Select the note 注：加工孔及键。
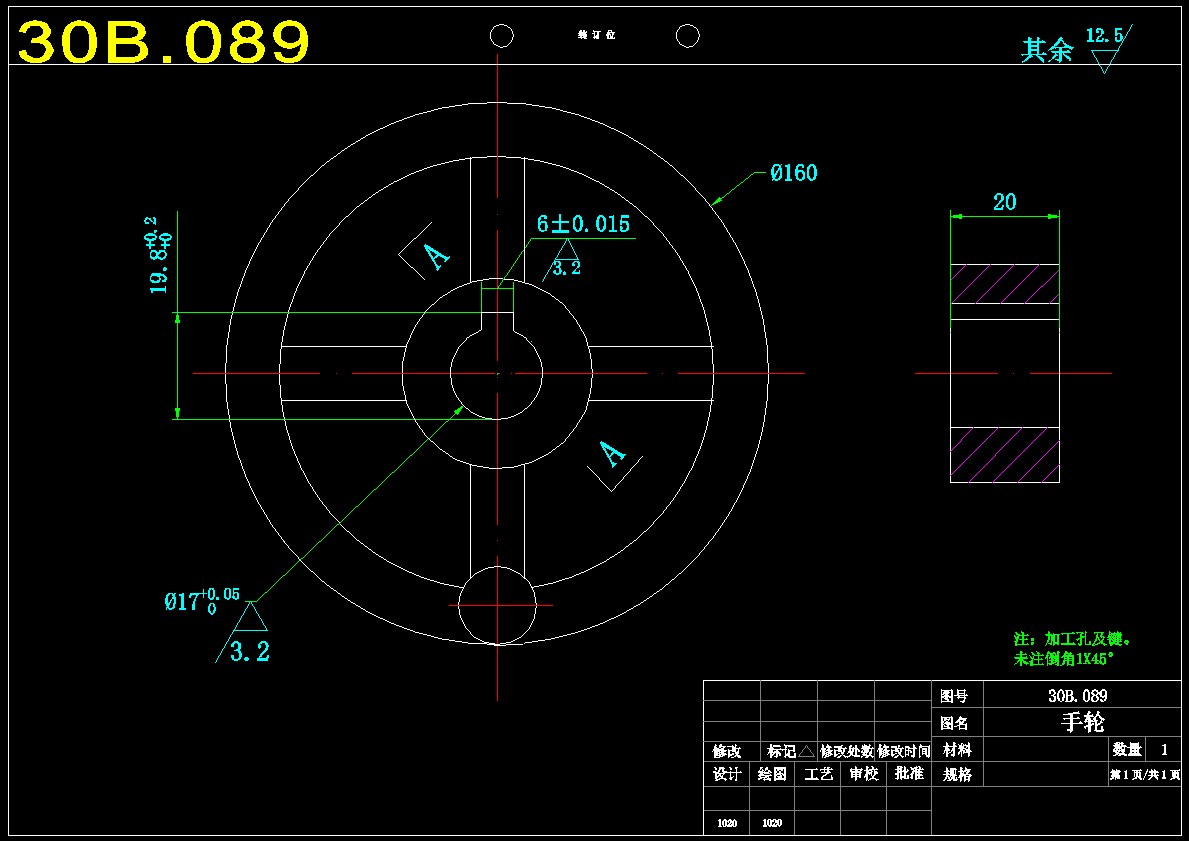1189x841 pixels. point(1073,639)
